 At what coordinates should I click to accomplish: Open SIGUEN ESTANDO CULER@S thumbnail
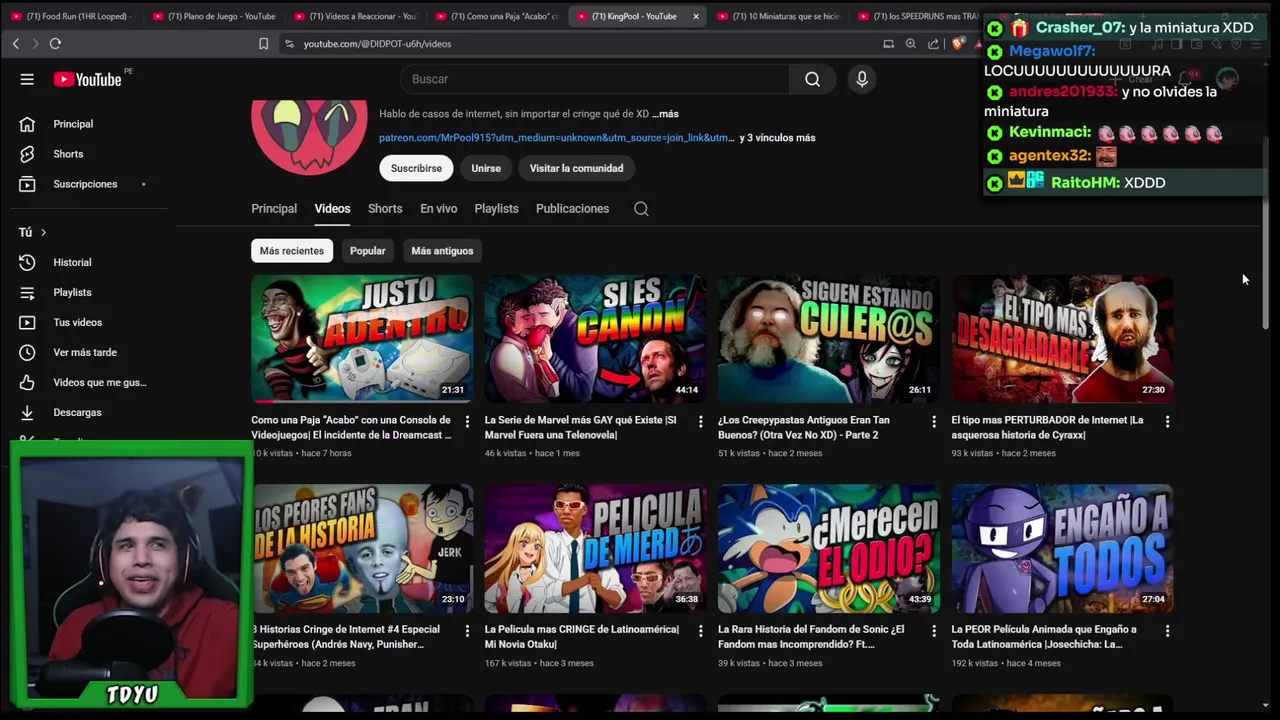pos(829,339)
